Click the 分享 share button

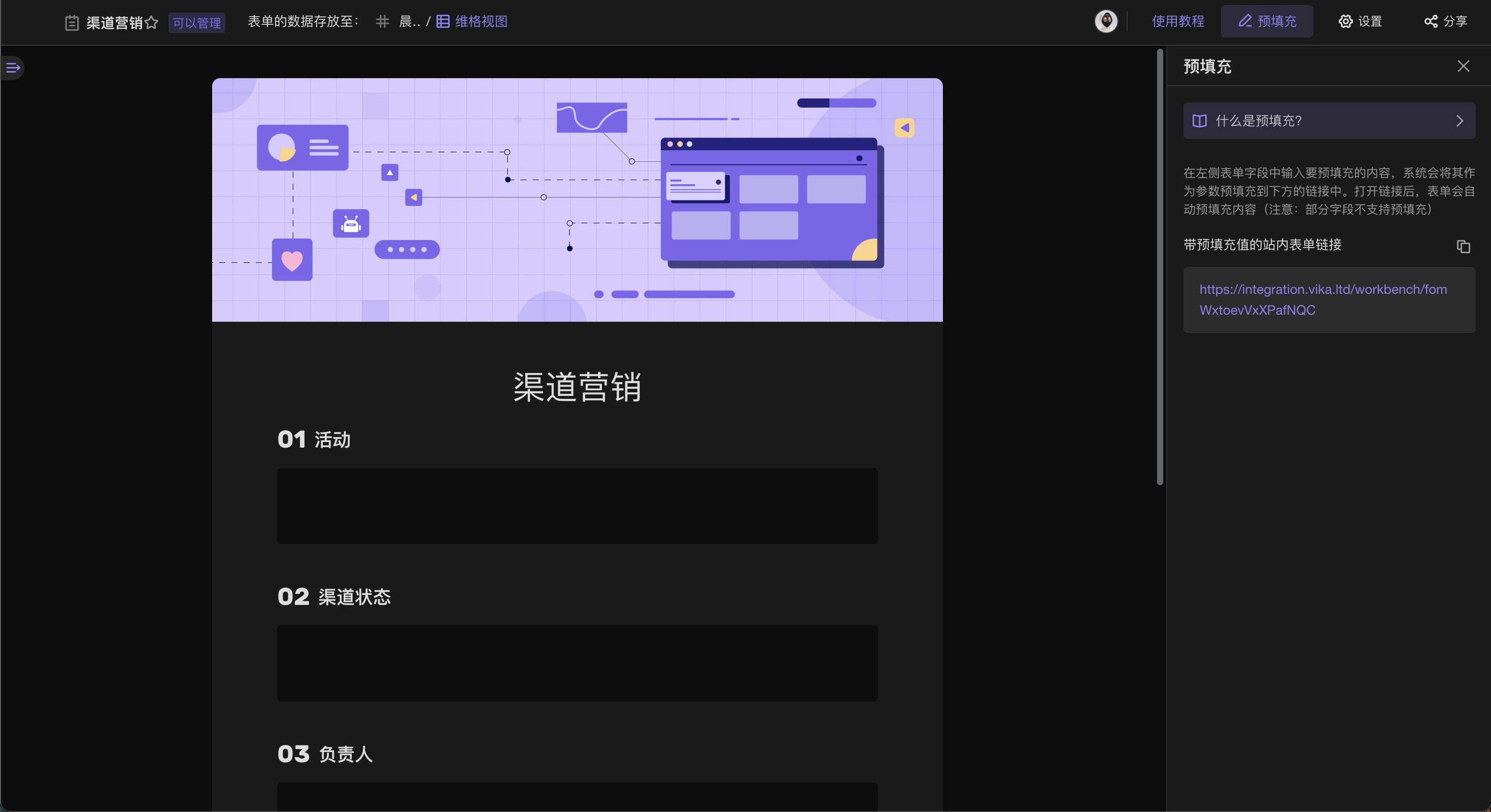[x=1445, y=21]
